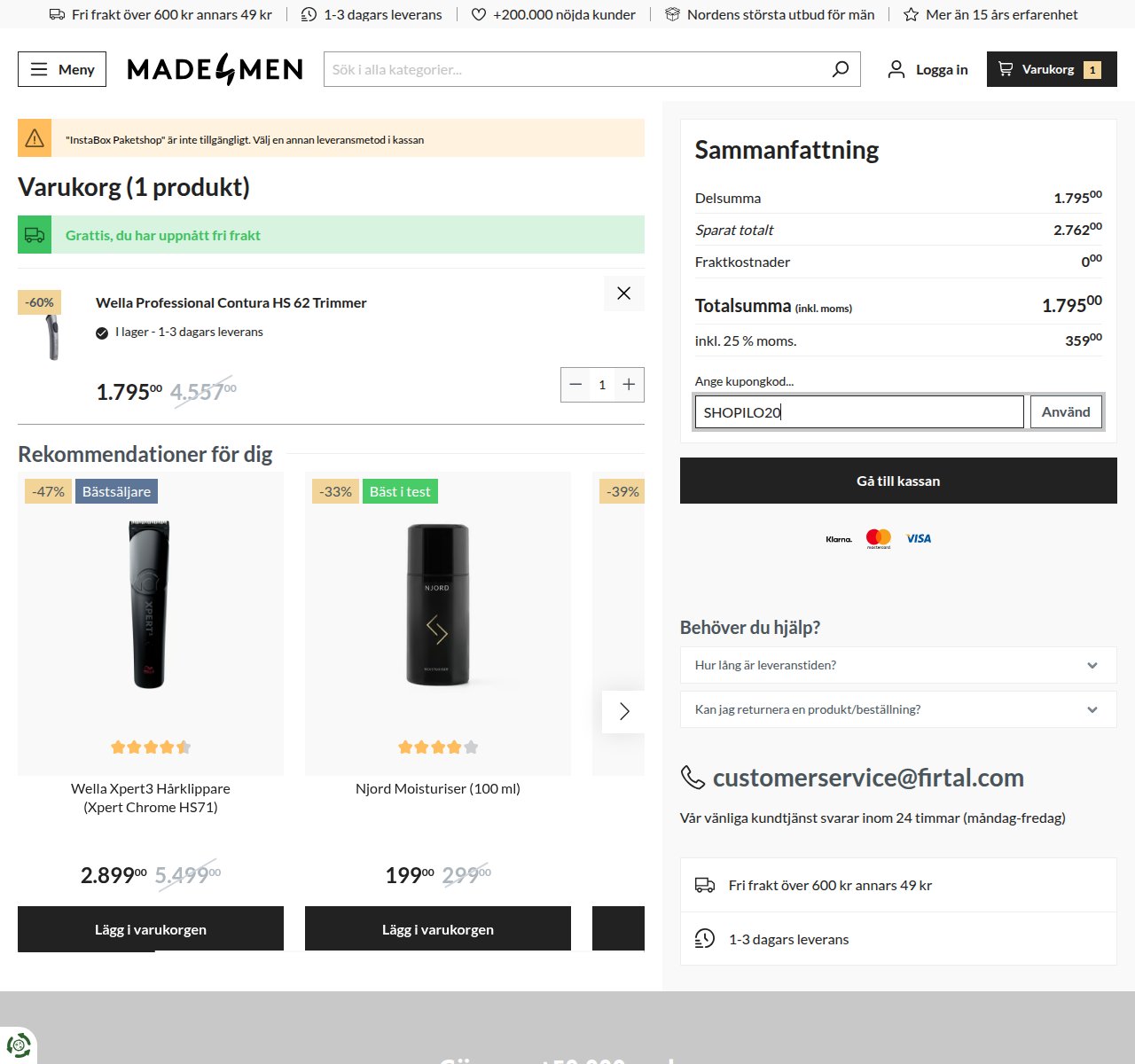Remove Wella Contura trimmer with X button
The image size is (1135, 1064).
click(x=624, y=293)
